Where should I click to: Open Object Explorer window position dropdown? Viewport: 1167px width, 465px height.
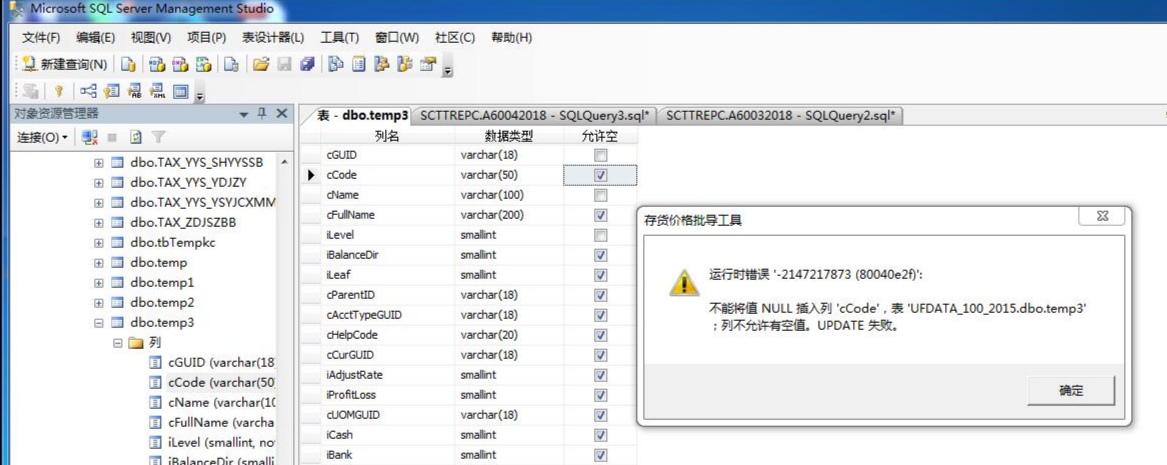tap(243, 115)
